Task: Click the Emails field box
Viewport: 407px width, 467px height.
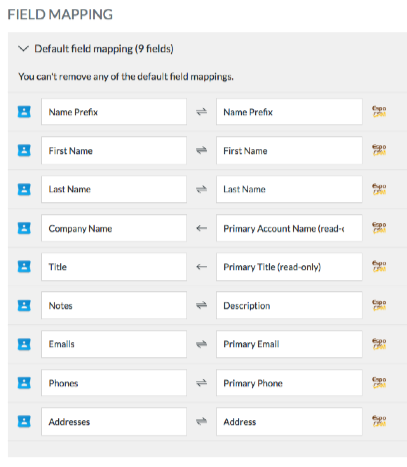Action: coord(114,344)
